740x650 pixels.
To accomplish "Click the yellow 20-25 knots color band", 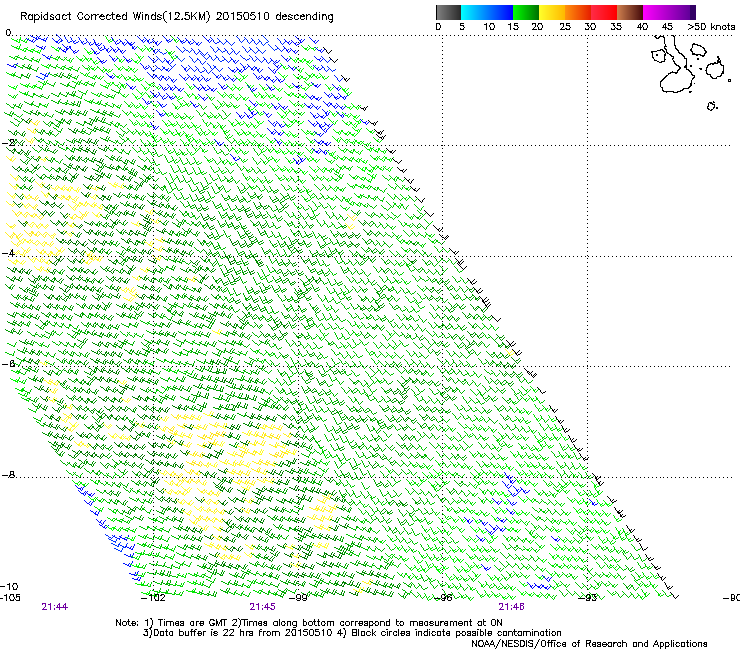I will (x=552, y=12).
